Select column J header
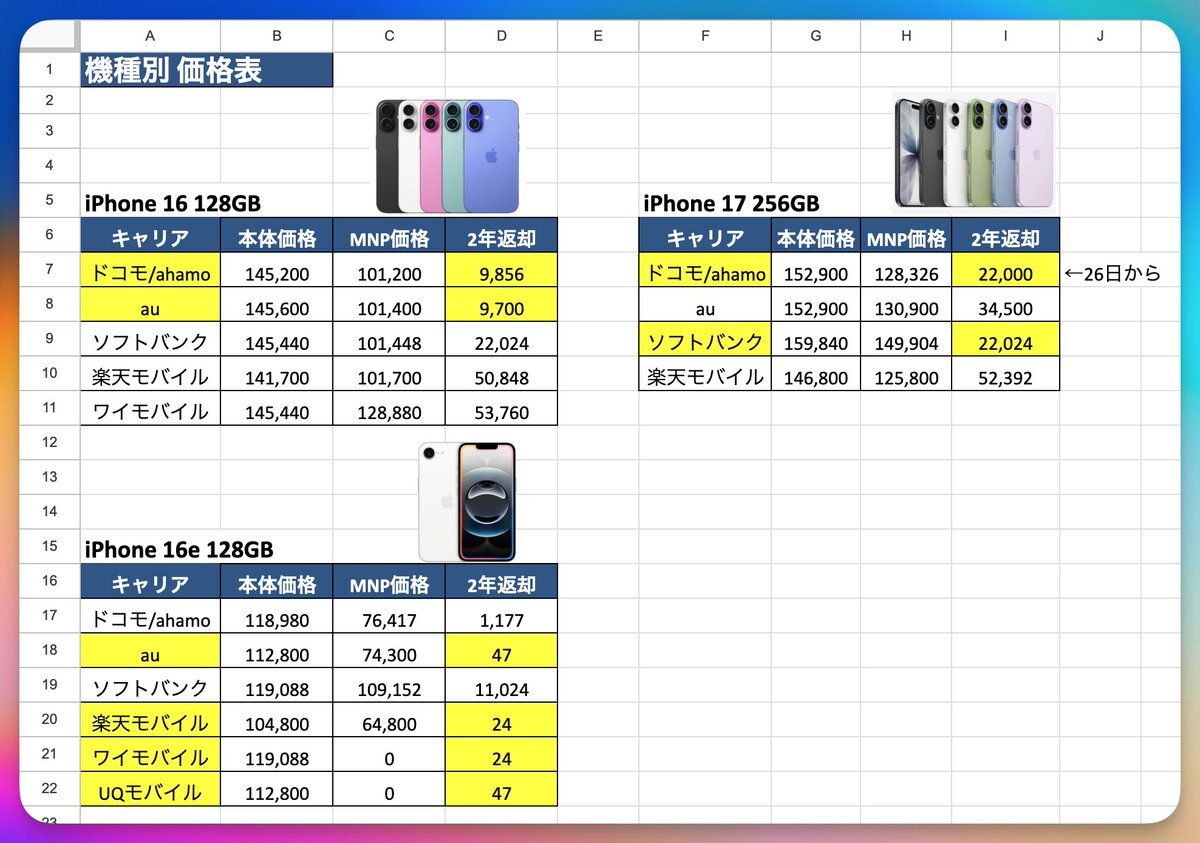1200x843 pixels. pos(1100,35)
